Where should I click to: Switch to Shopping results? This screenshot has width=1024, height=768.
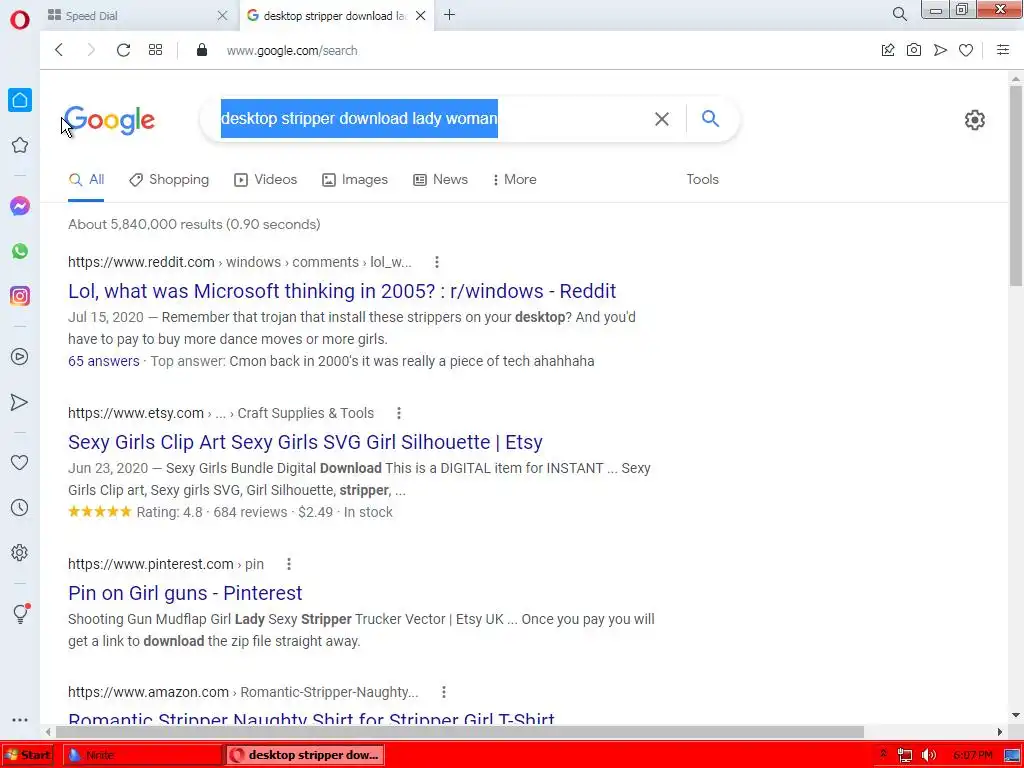click(x=169, y=180)
